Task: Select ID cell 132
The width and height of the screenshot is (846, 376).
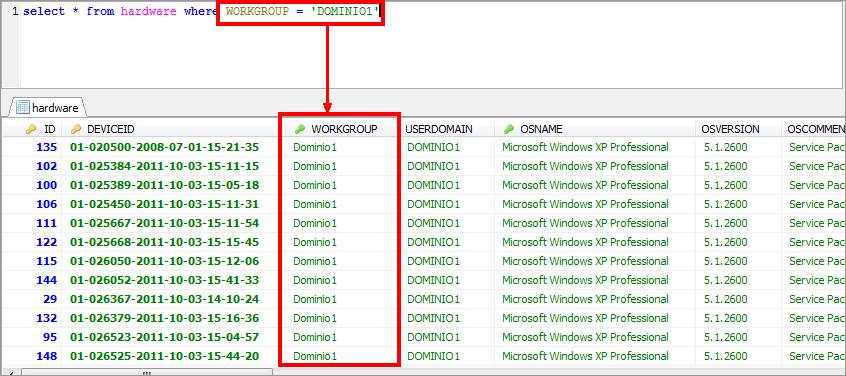Action: click(x=46, y=318)
